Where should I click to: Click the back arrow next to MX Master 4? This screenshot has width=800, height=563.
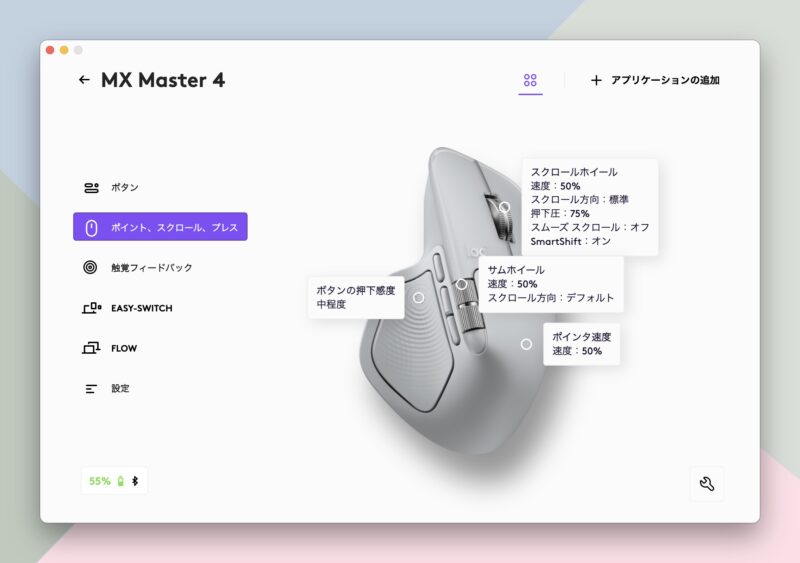[84, 80]
